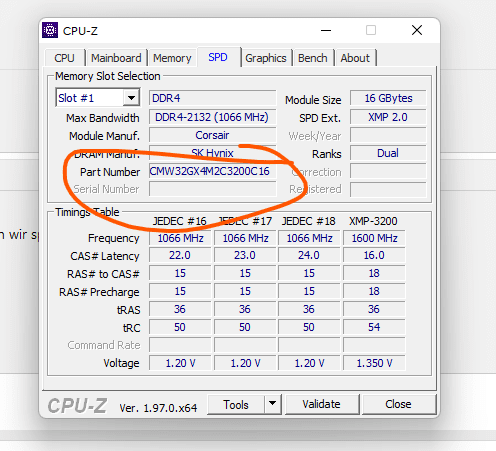Image resolution: width=496 pixels, height=451 pixels.
Task: Click the XMP tRAS value 36
Action: point(374,309)
